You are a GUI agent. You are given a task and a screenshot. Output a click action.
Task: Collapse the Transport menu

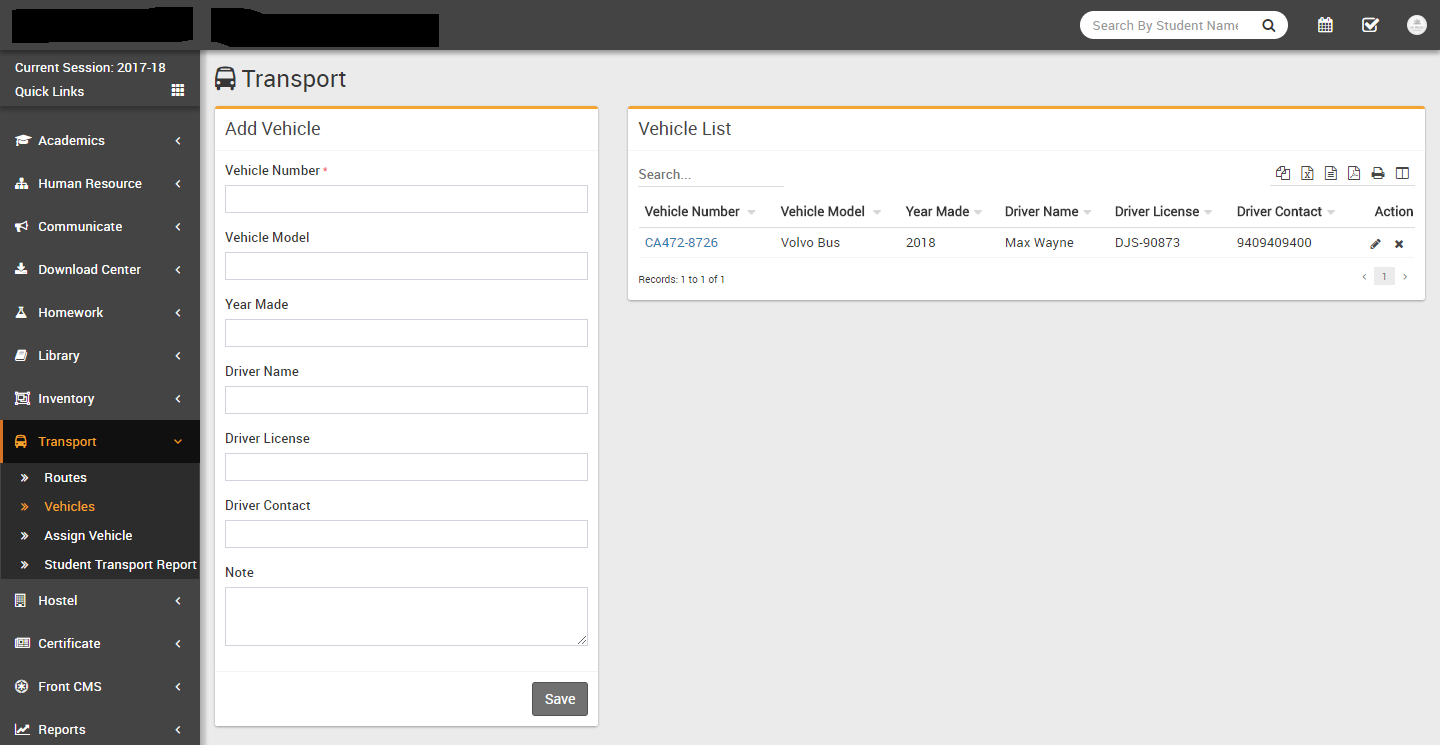pyautogui.click(x=99, y=442)
